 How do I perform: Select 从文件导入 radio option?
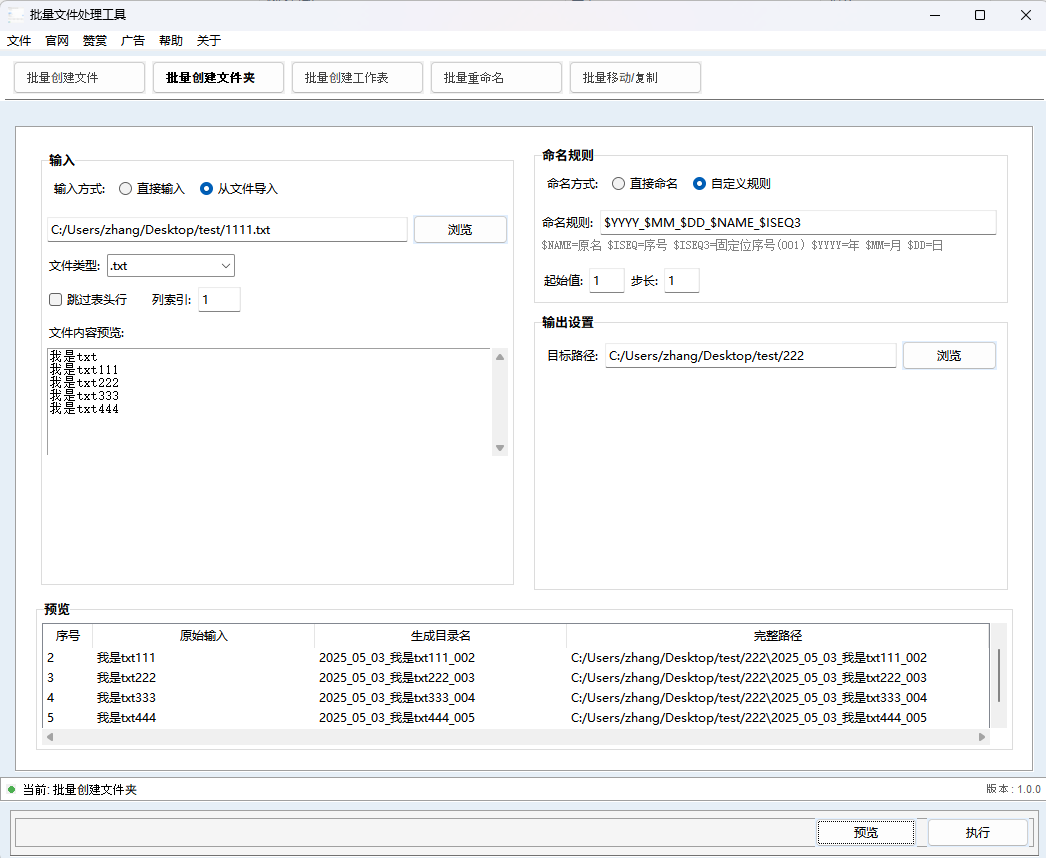click(x=207, y=188)
